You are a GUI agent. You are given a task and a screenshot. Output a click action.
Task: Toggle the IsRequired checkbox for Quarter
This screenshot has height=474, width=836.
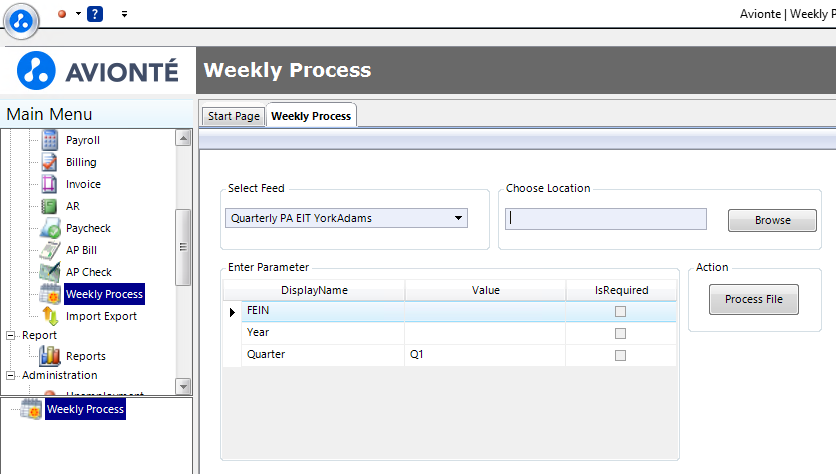point(620,355)
